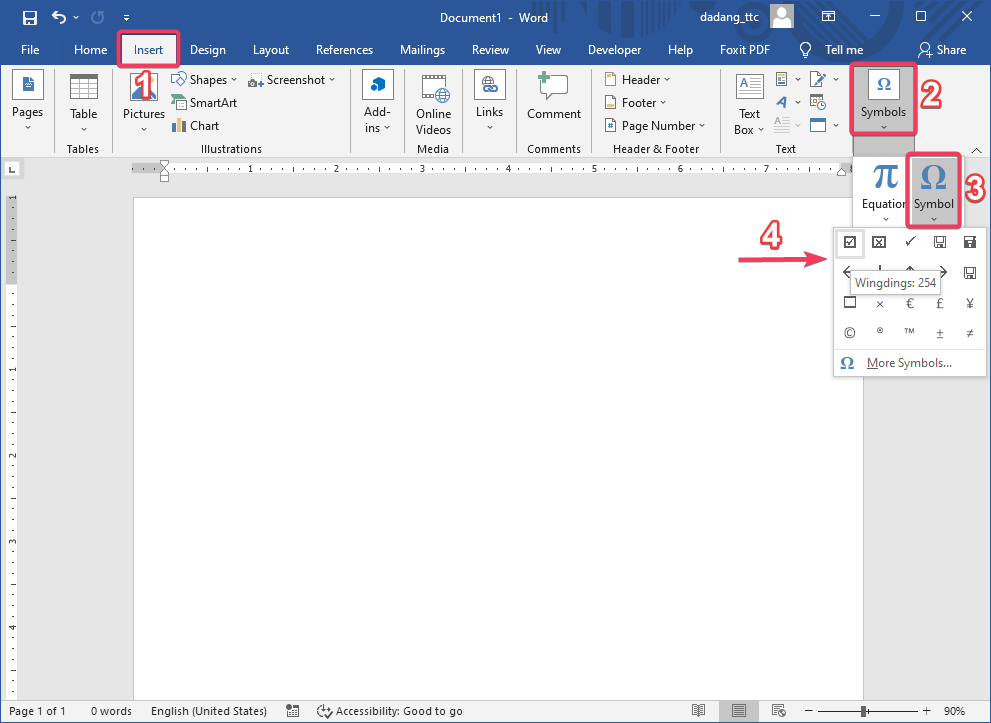Open the Tell me search box
The image size is (991, 723).
click(x=832, y=49)
